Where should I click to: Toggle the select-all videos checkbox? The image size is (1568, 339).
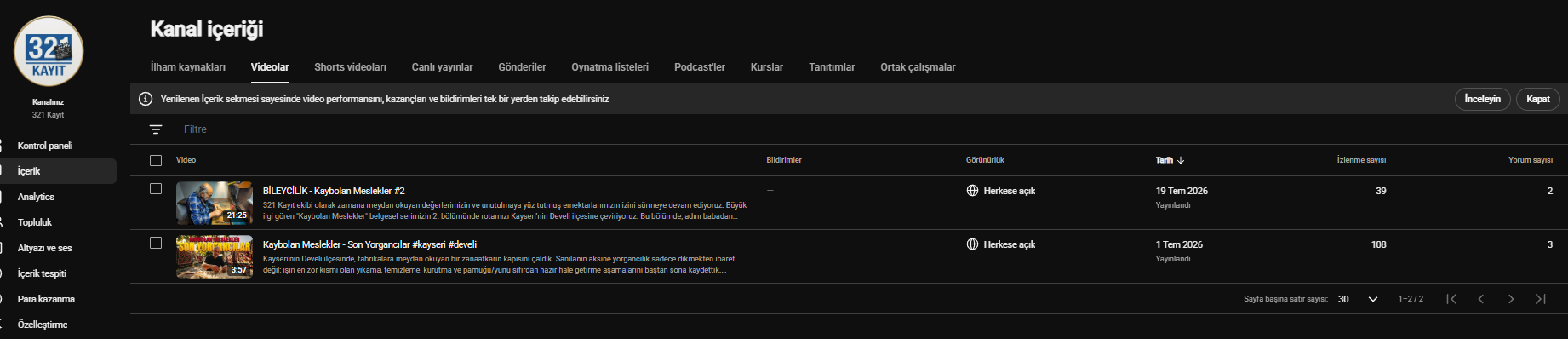[x=156, y=160]
